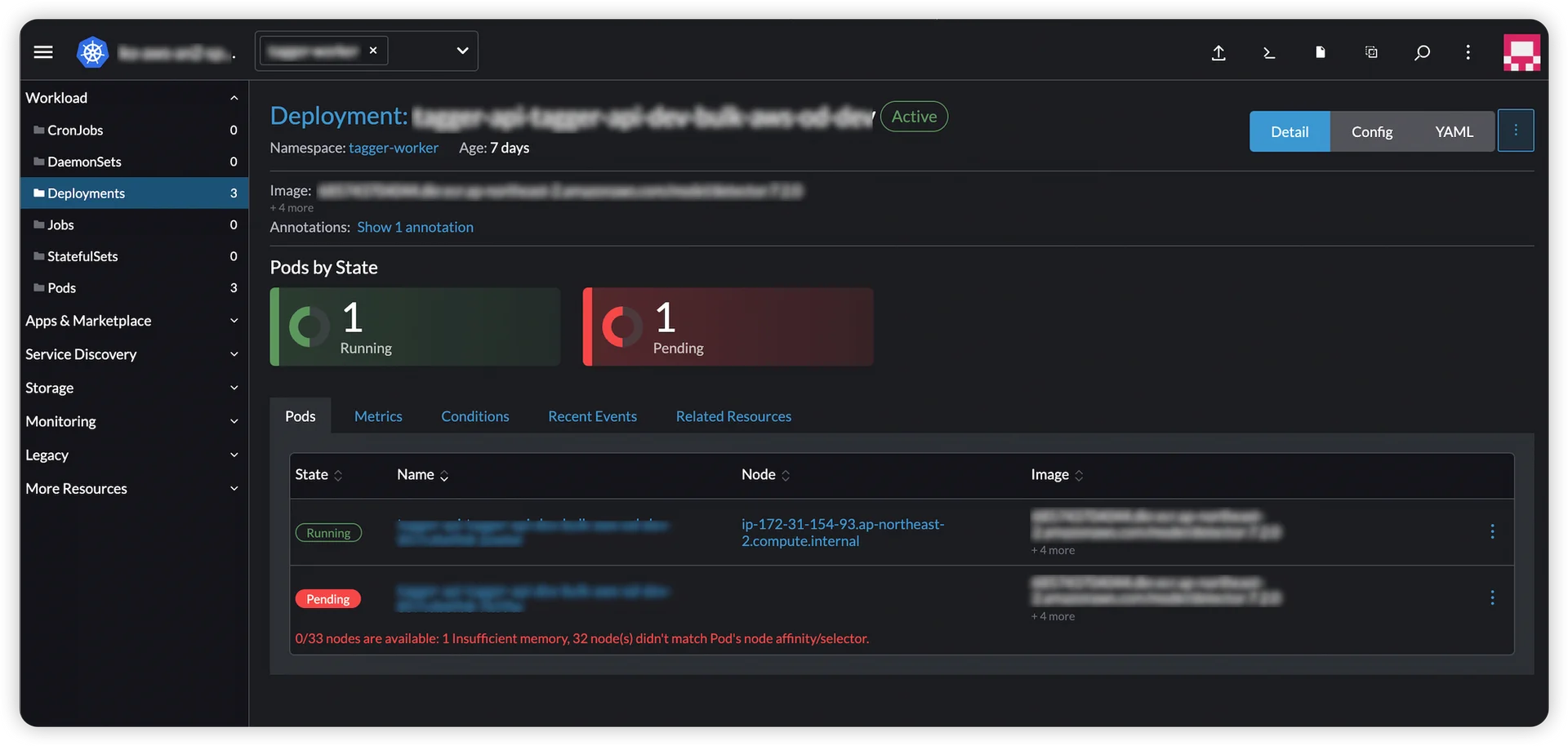Open CronJobs in the sidebar
The height and width of the screenshot is (746, 1568).
click(x=134, y=130)
